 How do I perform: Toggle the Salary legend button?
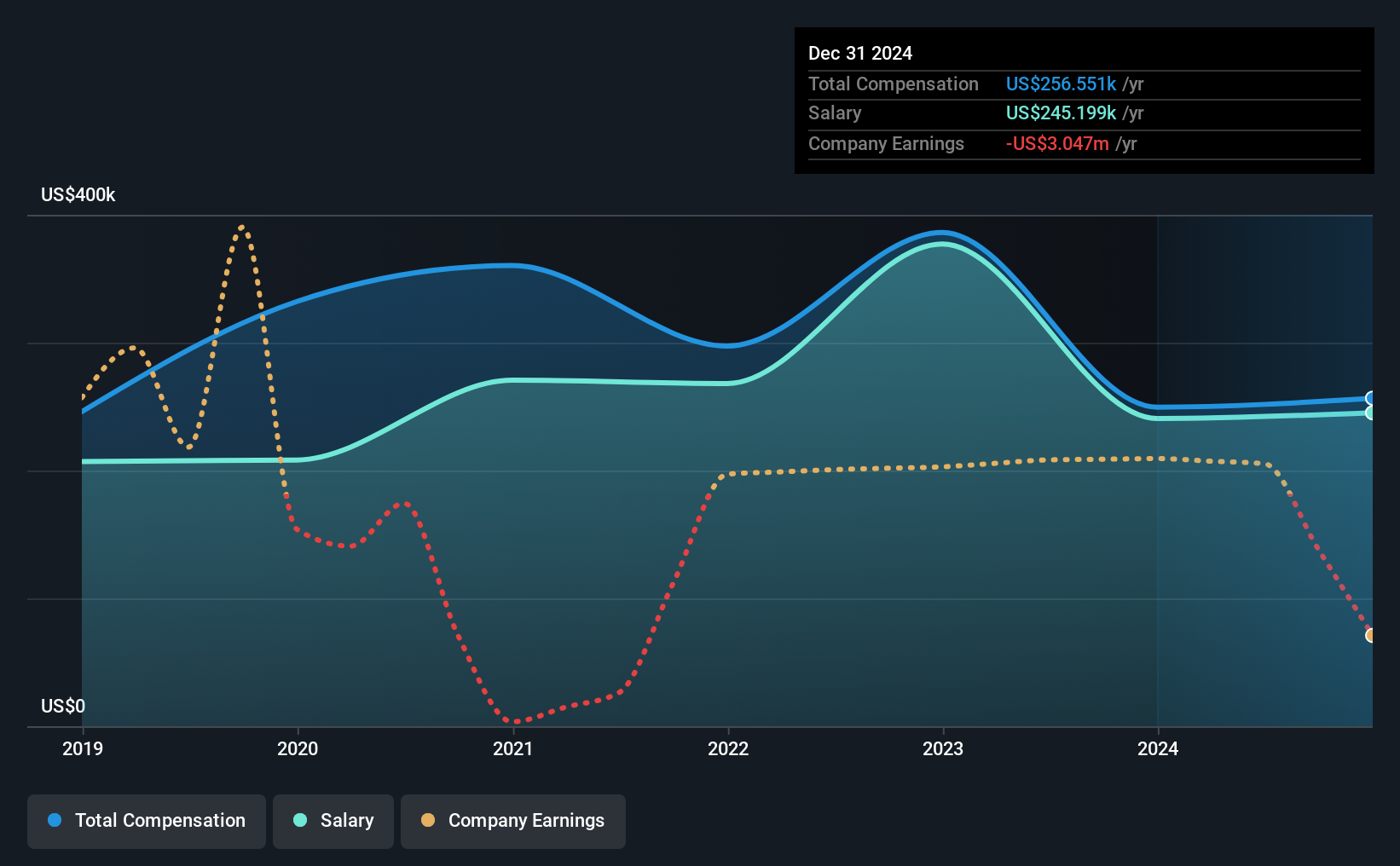[333, 821]
